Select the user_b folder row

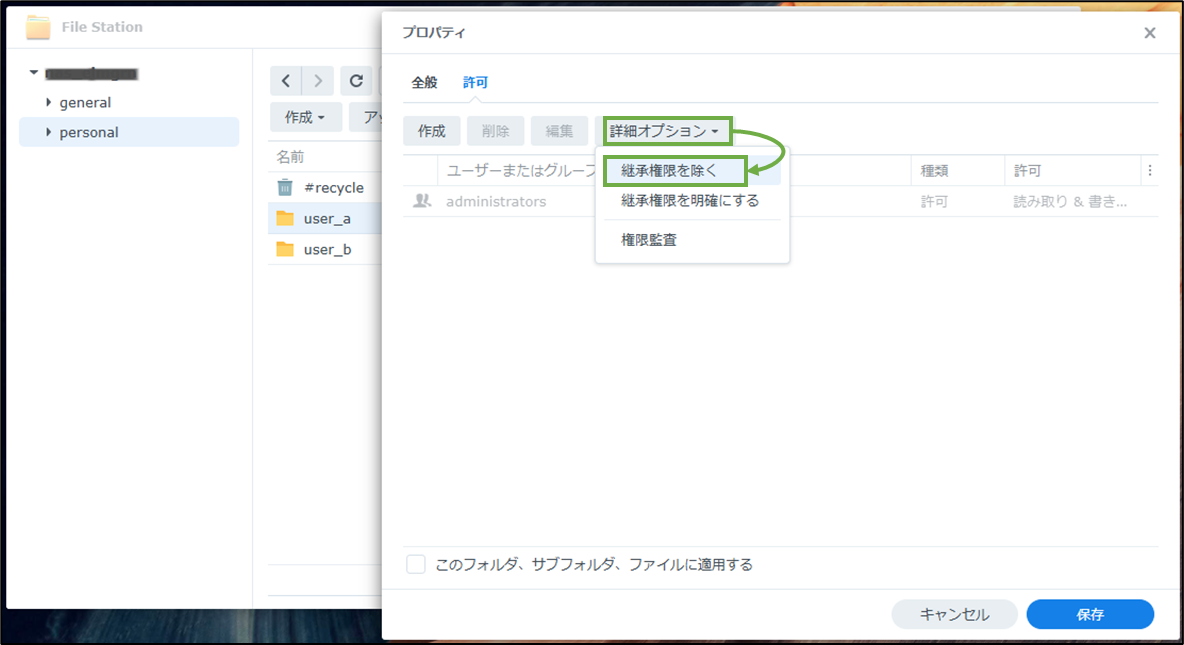pyautogui.click(x=325, y=249)
